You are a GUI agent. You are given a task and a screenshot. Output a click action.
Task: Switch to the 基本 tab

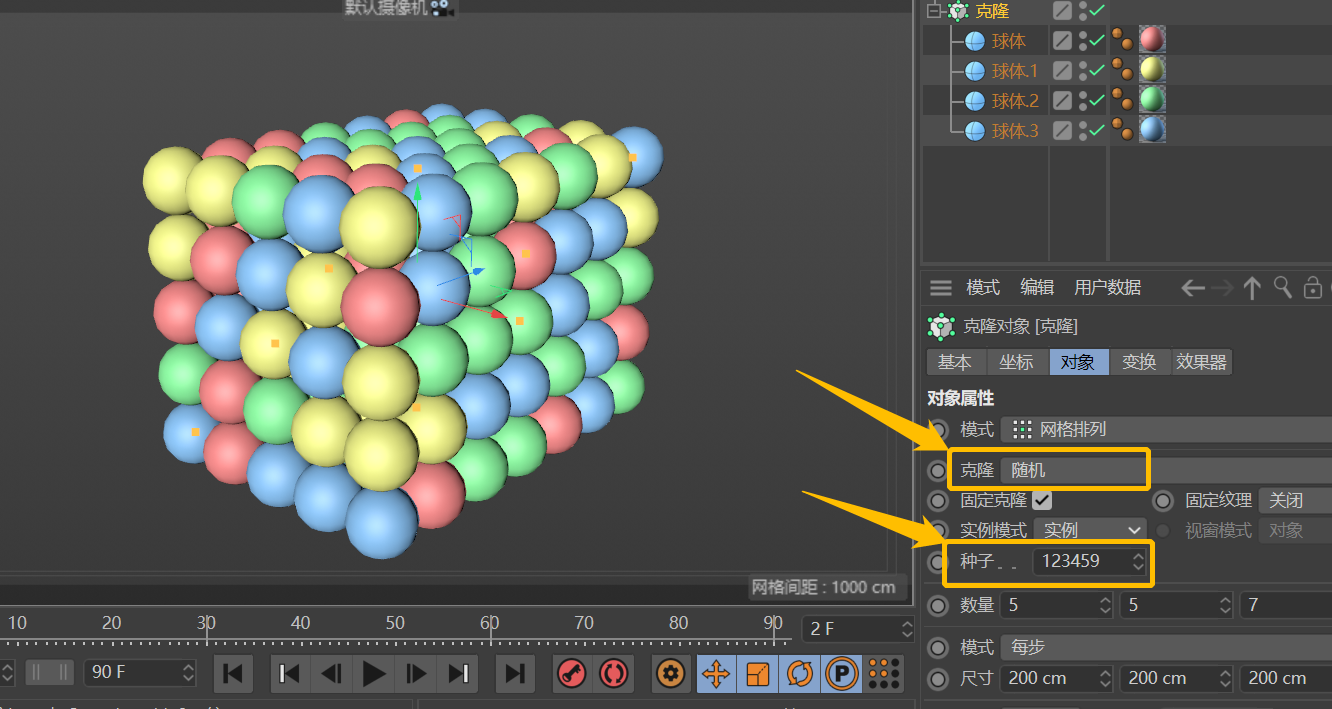(956, 362)
